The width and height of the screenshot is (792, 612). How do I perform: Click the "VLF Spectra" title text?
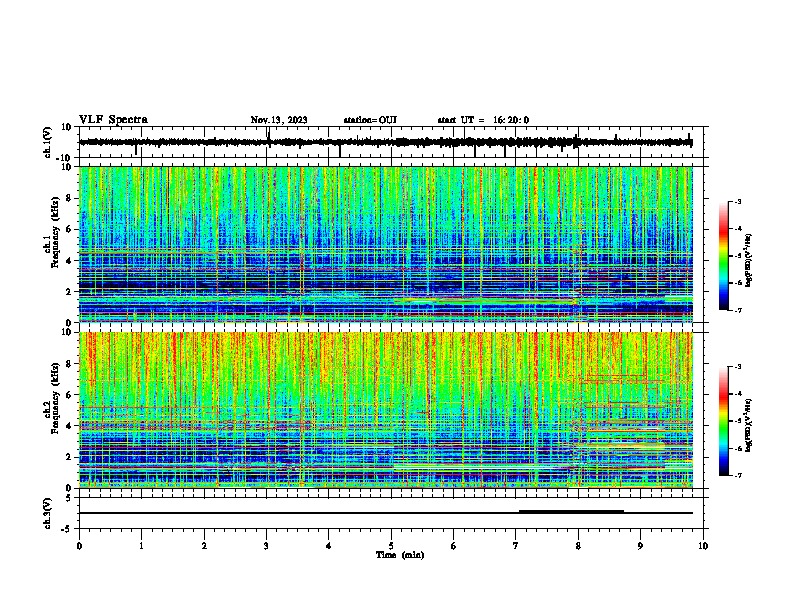click(113, 120)
